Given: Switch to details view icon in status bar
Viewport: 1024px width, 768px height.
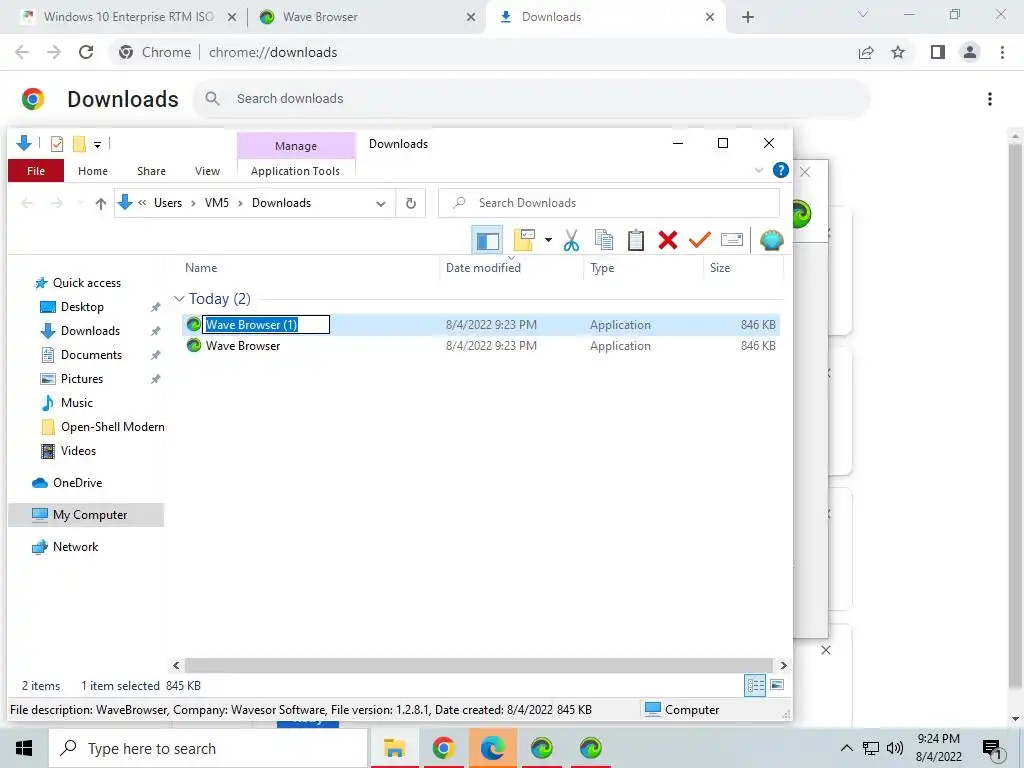Looking at the screenshot, I should [x=755, y=685].
